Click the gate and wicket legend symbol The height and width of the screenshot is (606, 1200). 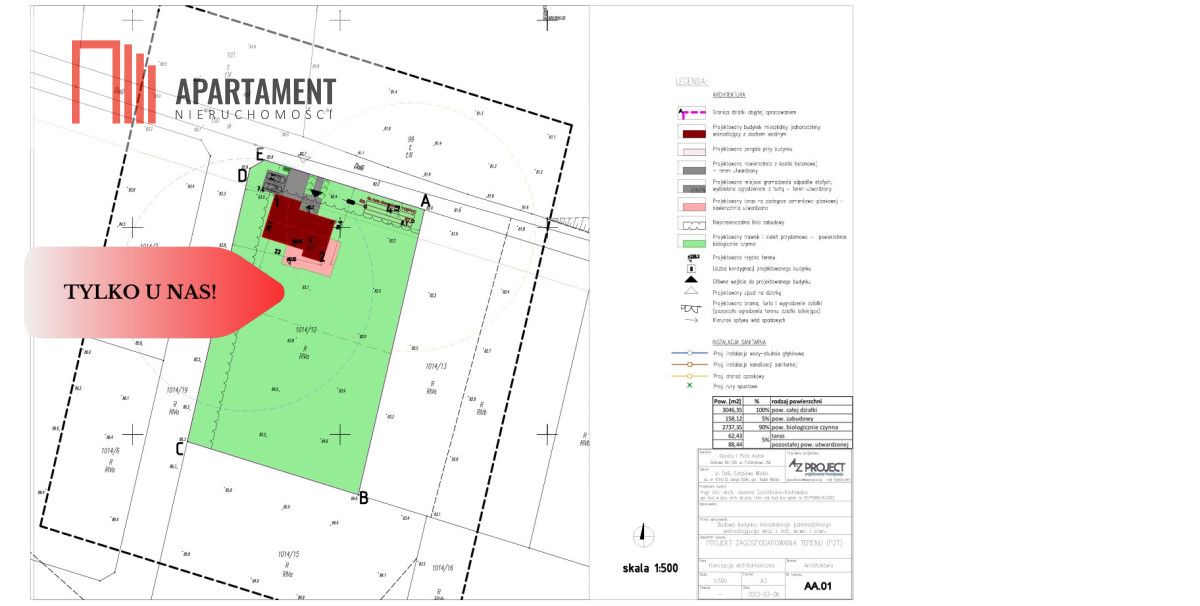(692, 307)
